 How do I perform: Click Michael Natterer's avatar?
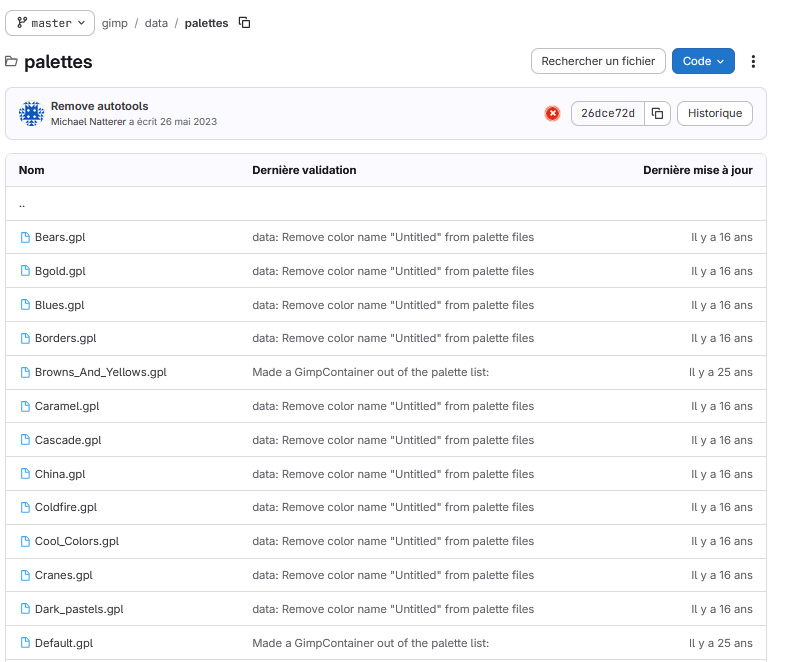(32, 113)
